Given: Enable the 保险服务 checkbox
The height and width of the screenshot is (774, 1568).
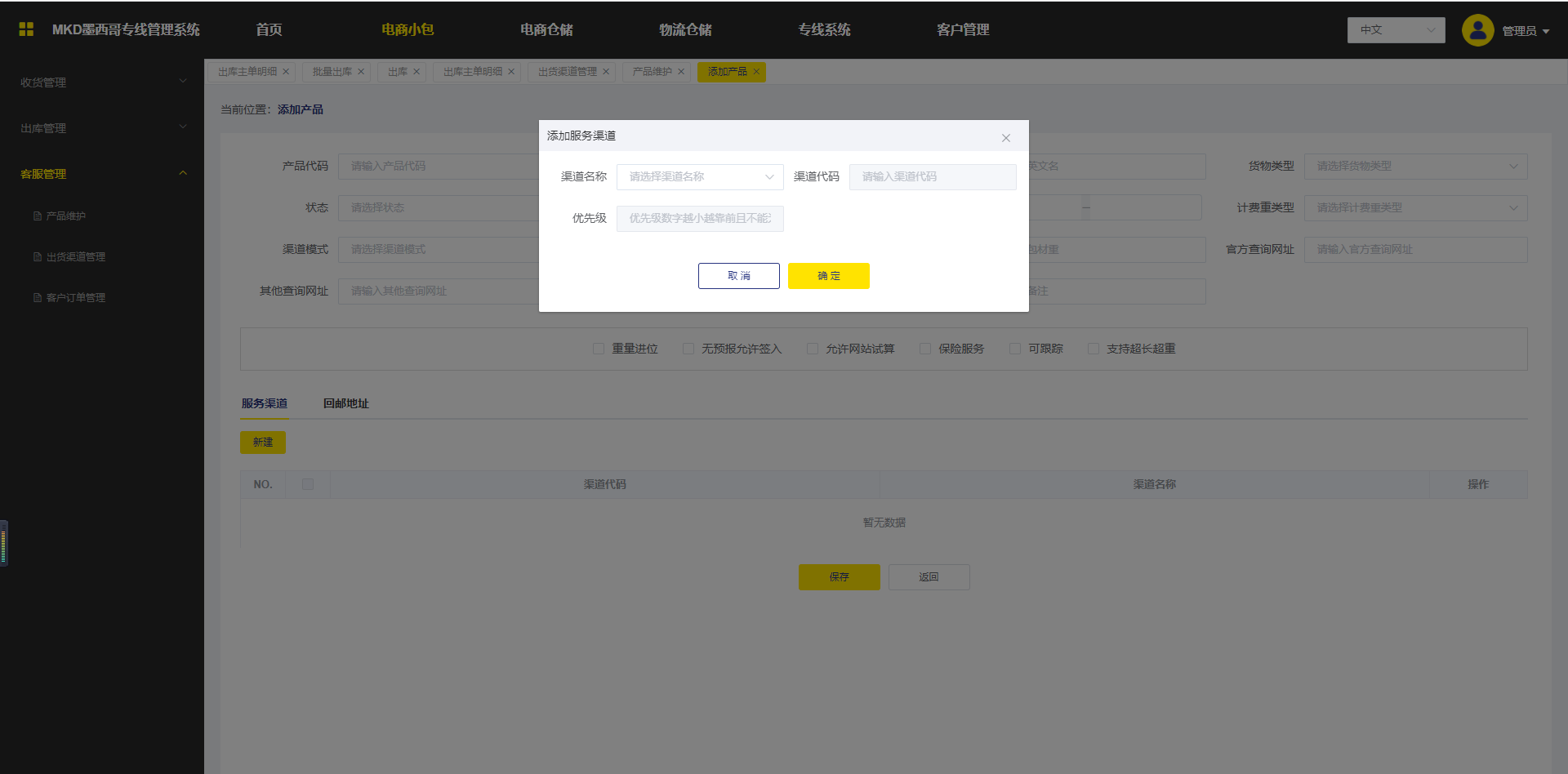Looking at the screenshot, I should [925, 349].
